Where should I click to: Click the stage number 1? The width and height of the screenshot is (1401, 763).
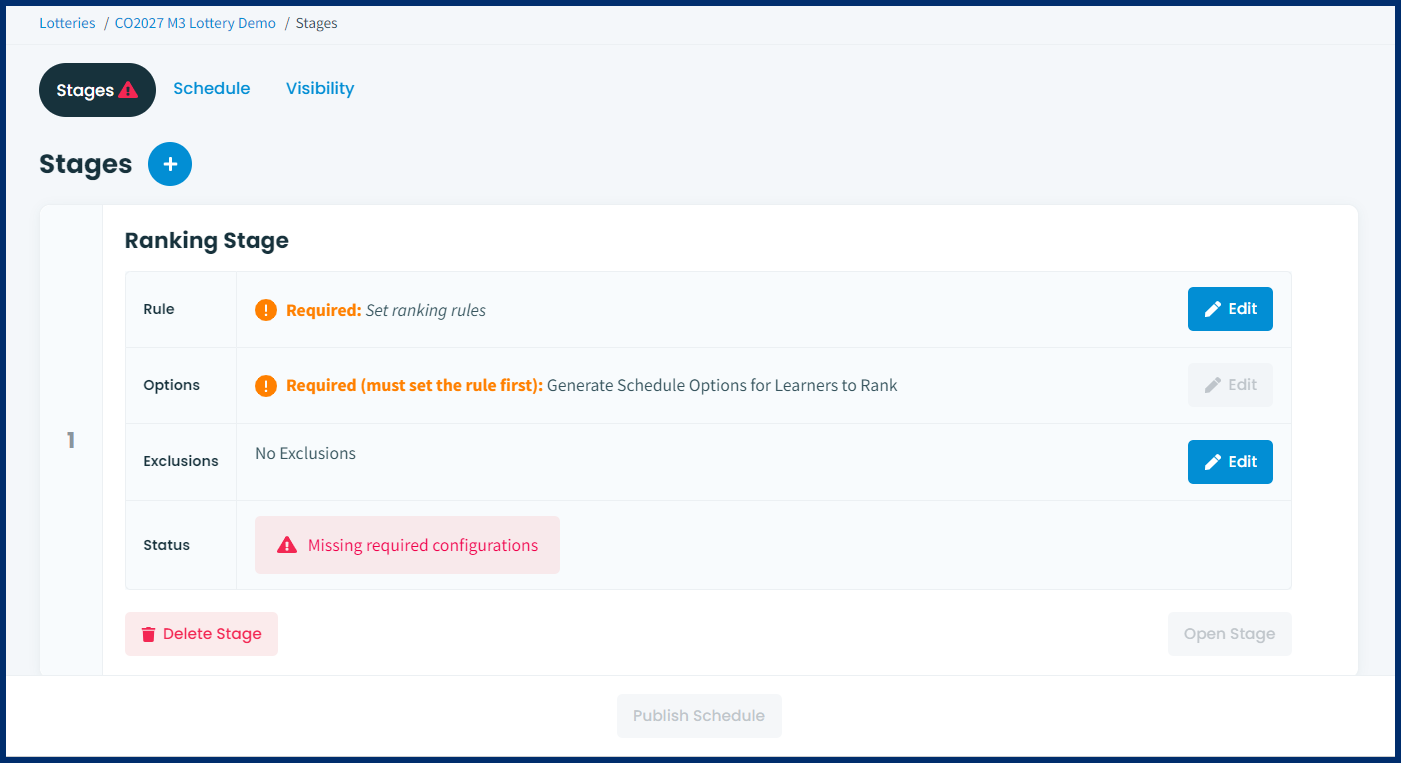pos(71,440)
